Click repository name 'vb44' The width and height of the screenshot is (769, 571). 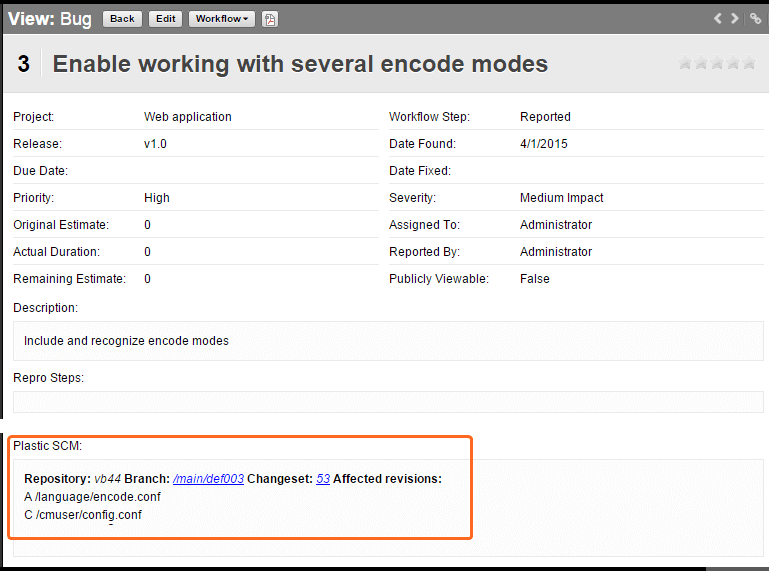(107, 479)
